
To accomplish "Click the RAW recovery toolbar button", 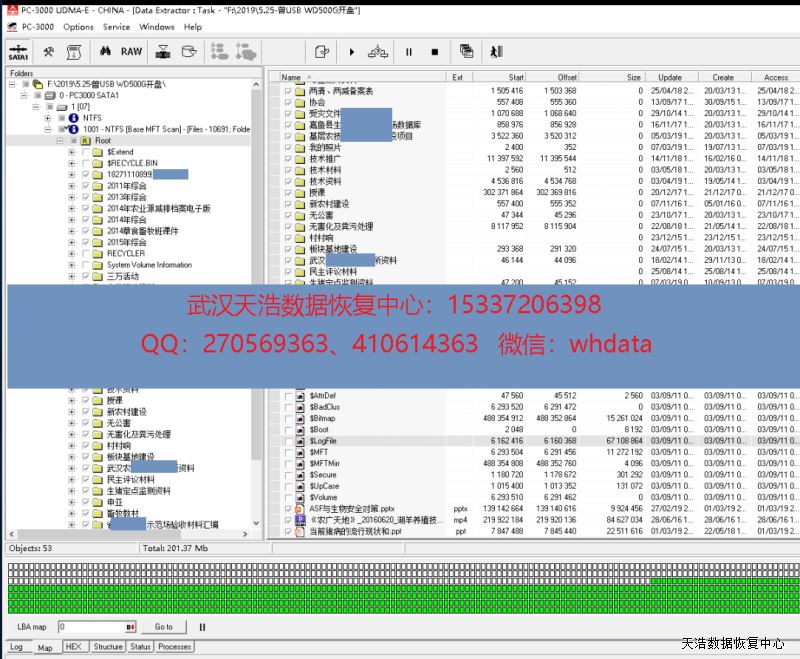I will click(x=131, y=51).
